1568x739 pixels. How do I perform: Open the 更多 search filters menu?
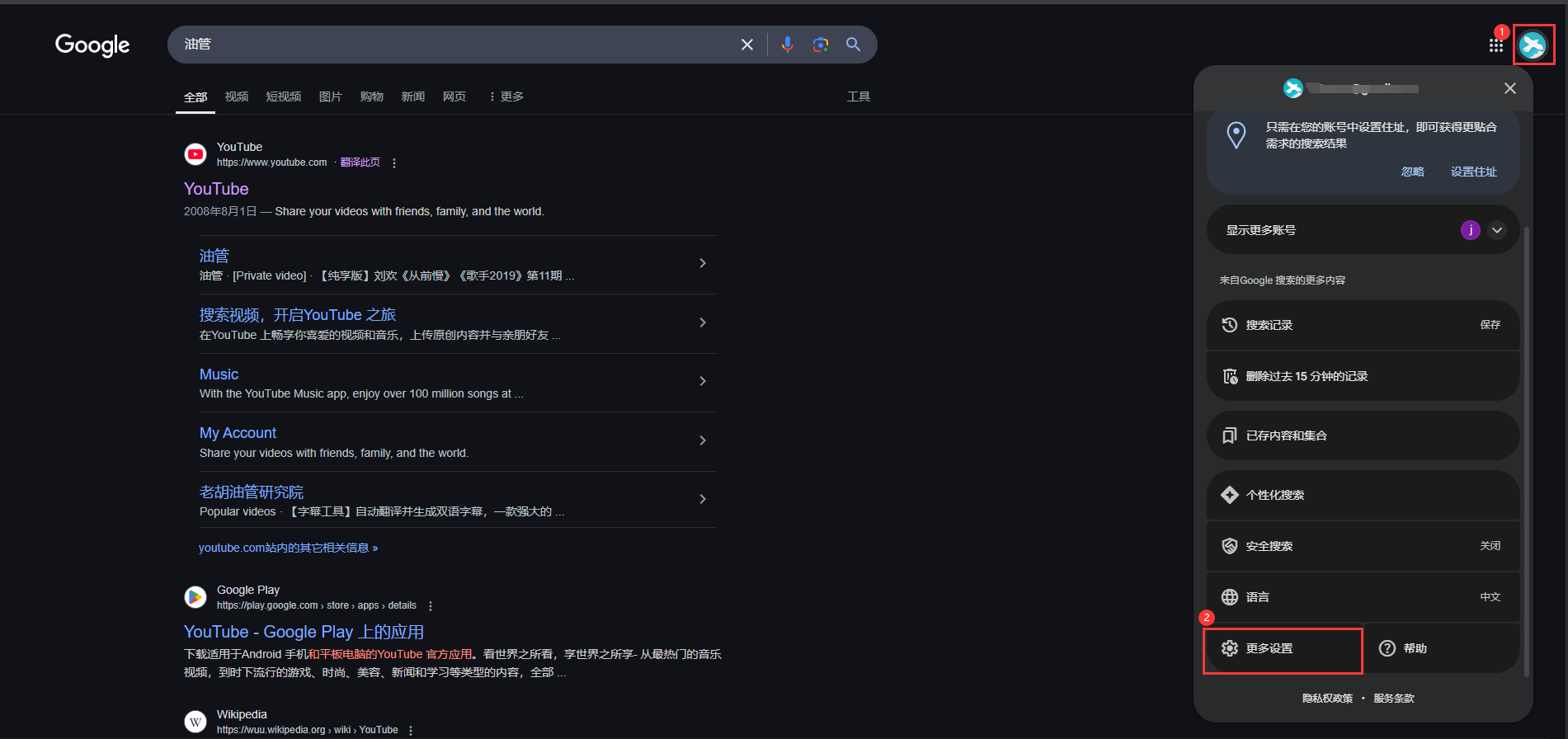tap(506, 96)
